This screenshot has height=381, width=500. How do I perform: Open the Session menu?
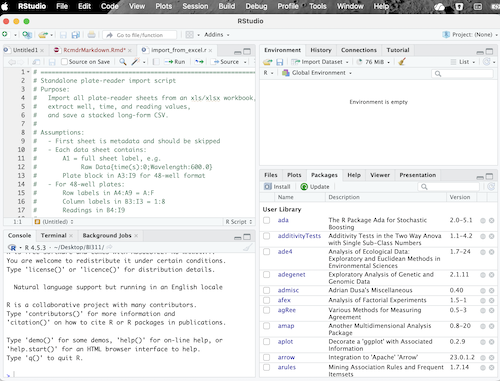click(x=195, y=6)
